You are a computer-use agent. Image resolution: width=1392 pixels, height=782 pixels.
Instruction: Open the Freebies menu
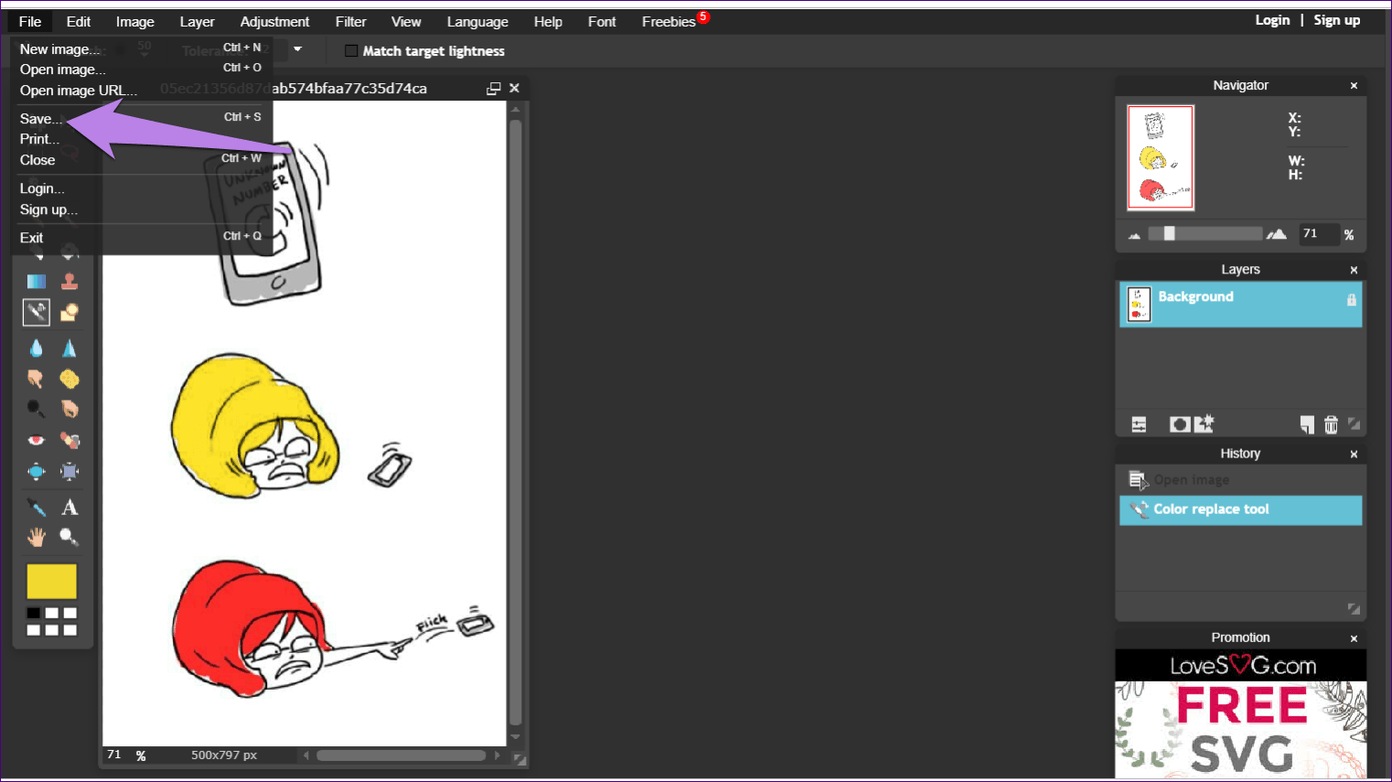(669, 21)
